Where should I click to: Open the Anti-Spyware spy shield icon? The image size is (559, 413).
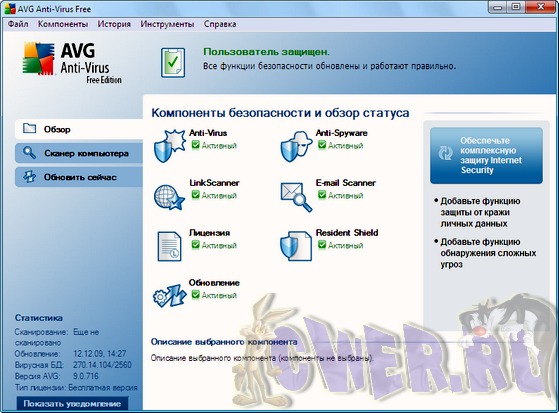point(296,146)
